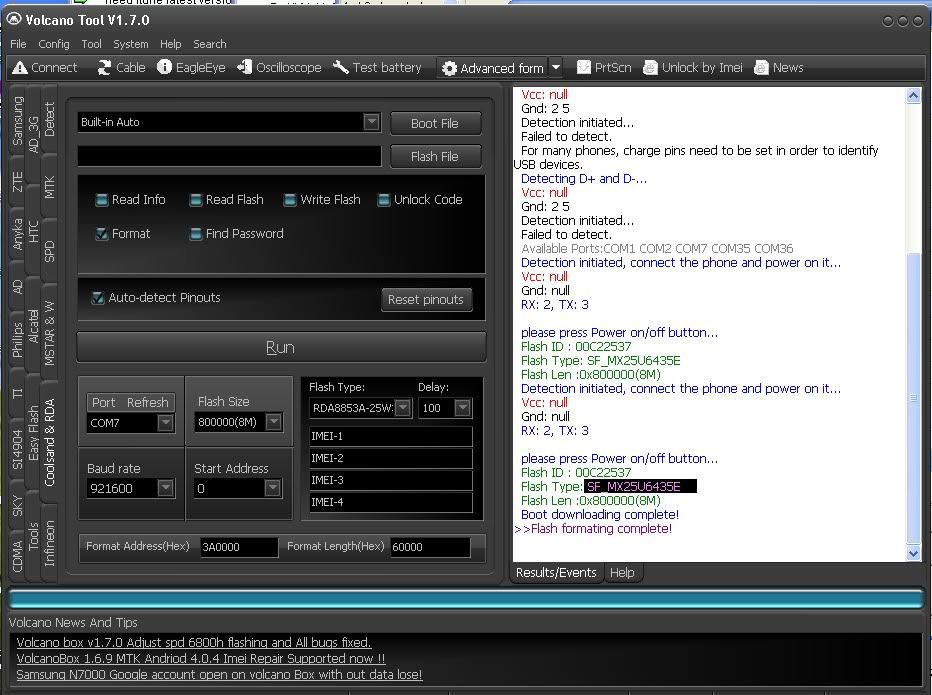This screenshot has width=932, height=695.
Task: Click the Volcano Tool logo in the title bar
Action: 14,20
